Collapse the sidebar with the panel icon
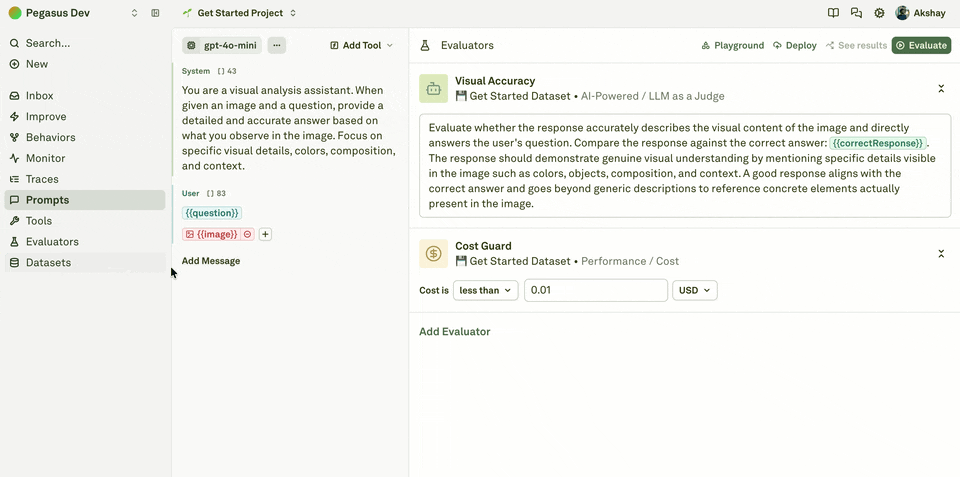 coord(156,13)
